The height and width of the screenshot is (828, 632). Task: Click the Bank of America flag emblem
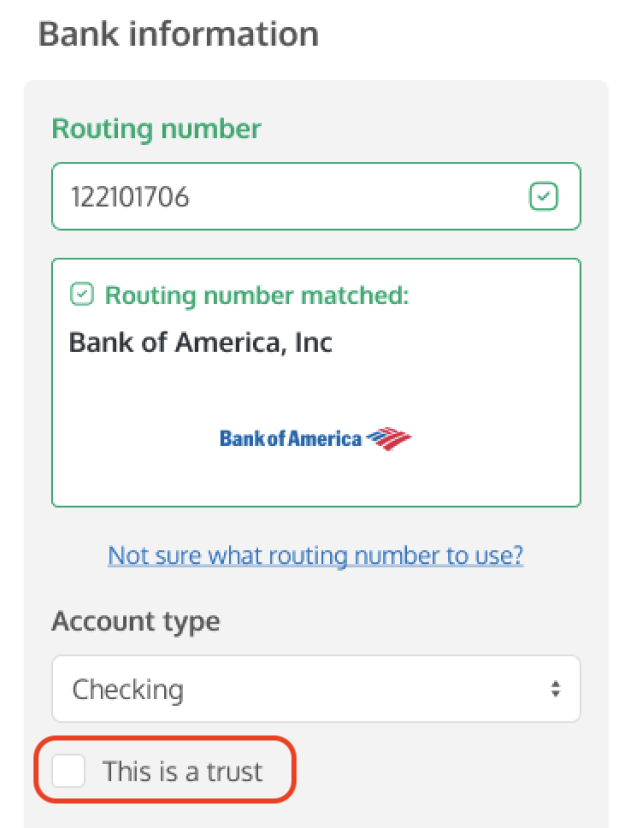[x=389, y=438]
